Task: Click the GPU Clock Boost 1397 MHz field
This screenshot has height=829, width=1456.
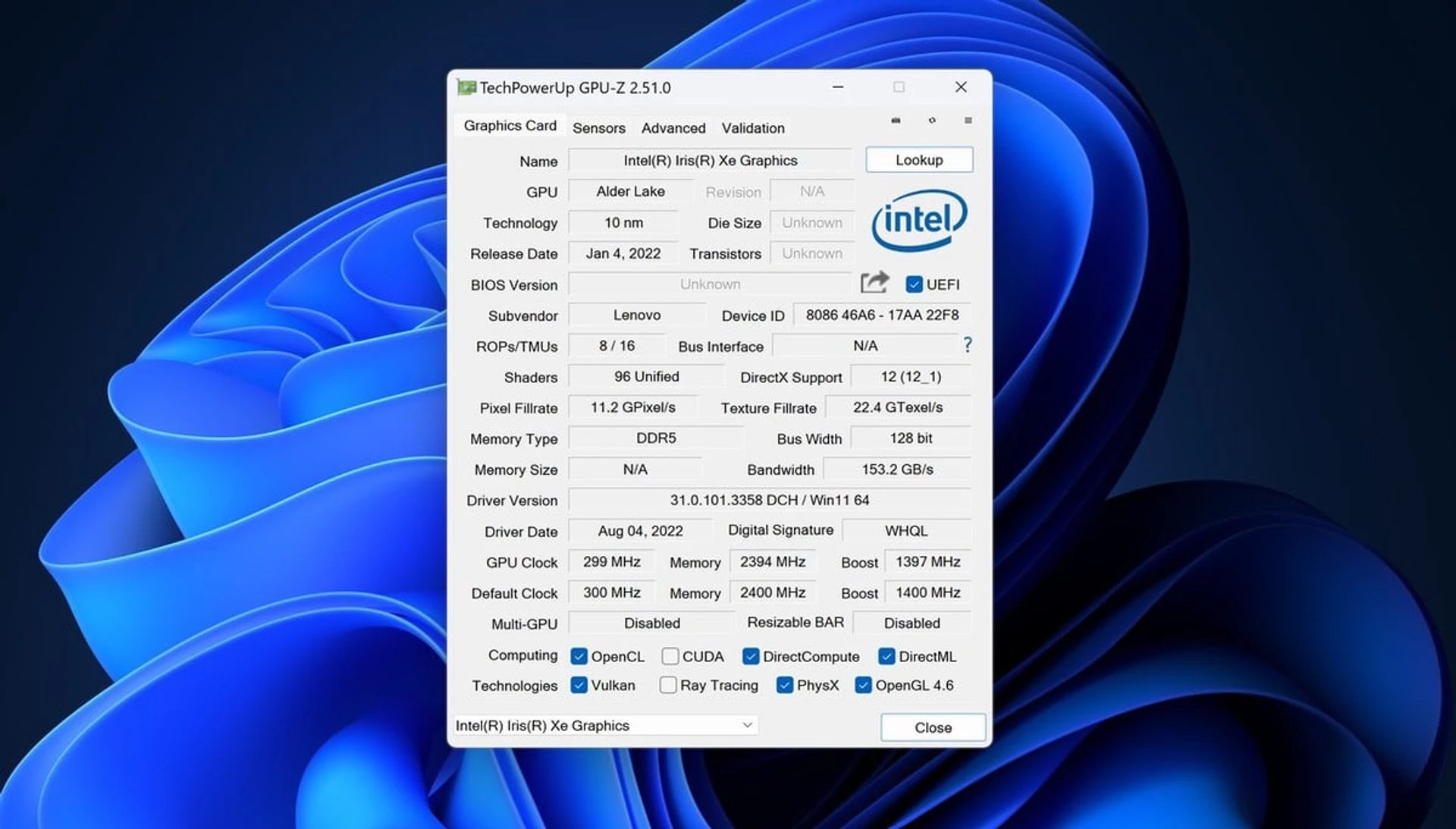Action: point(928,562)
